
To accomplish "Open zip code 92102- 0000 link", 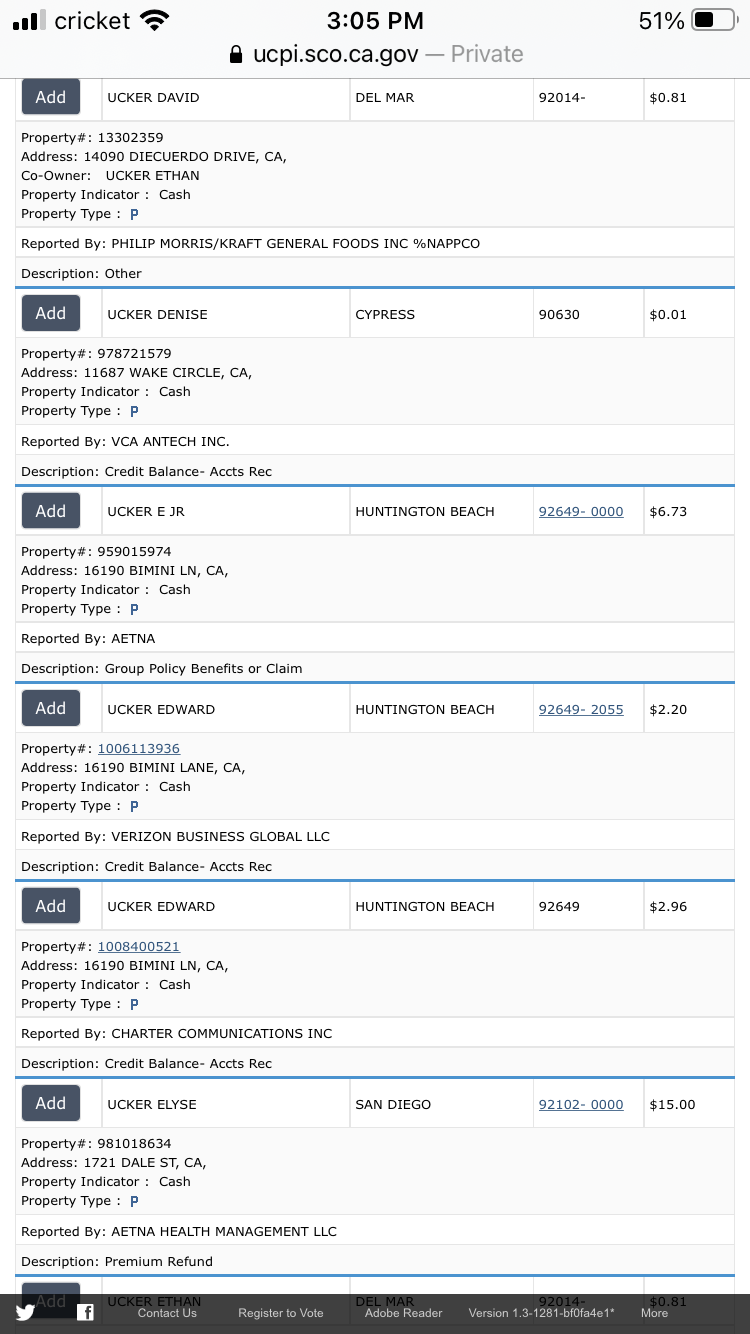I will 581,1105.
